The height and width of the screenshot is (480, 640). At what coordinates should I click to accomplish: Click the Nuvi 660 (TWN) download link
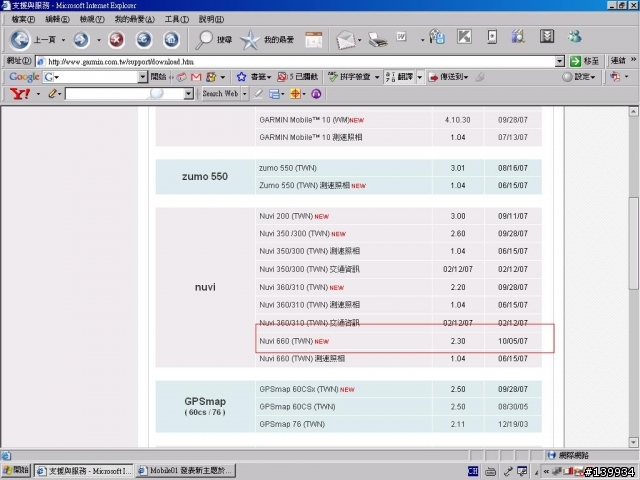(286, 341)
